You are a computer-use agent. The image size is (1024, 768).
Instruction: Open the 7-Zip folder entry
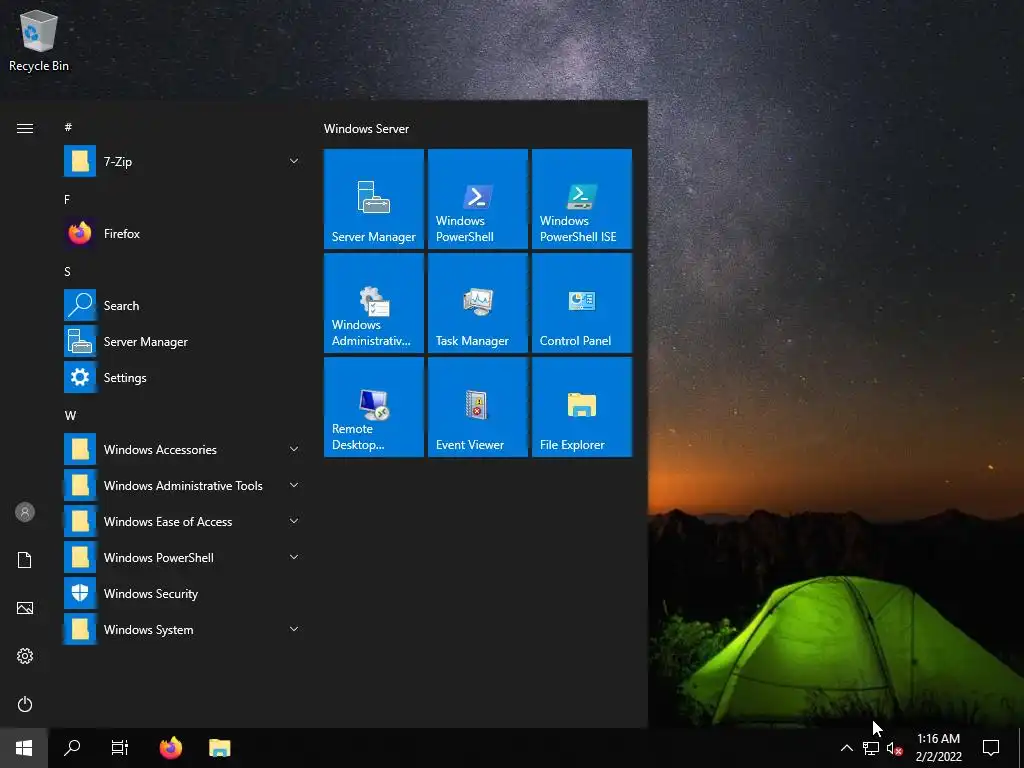183,161
